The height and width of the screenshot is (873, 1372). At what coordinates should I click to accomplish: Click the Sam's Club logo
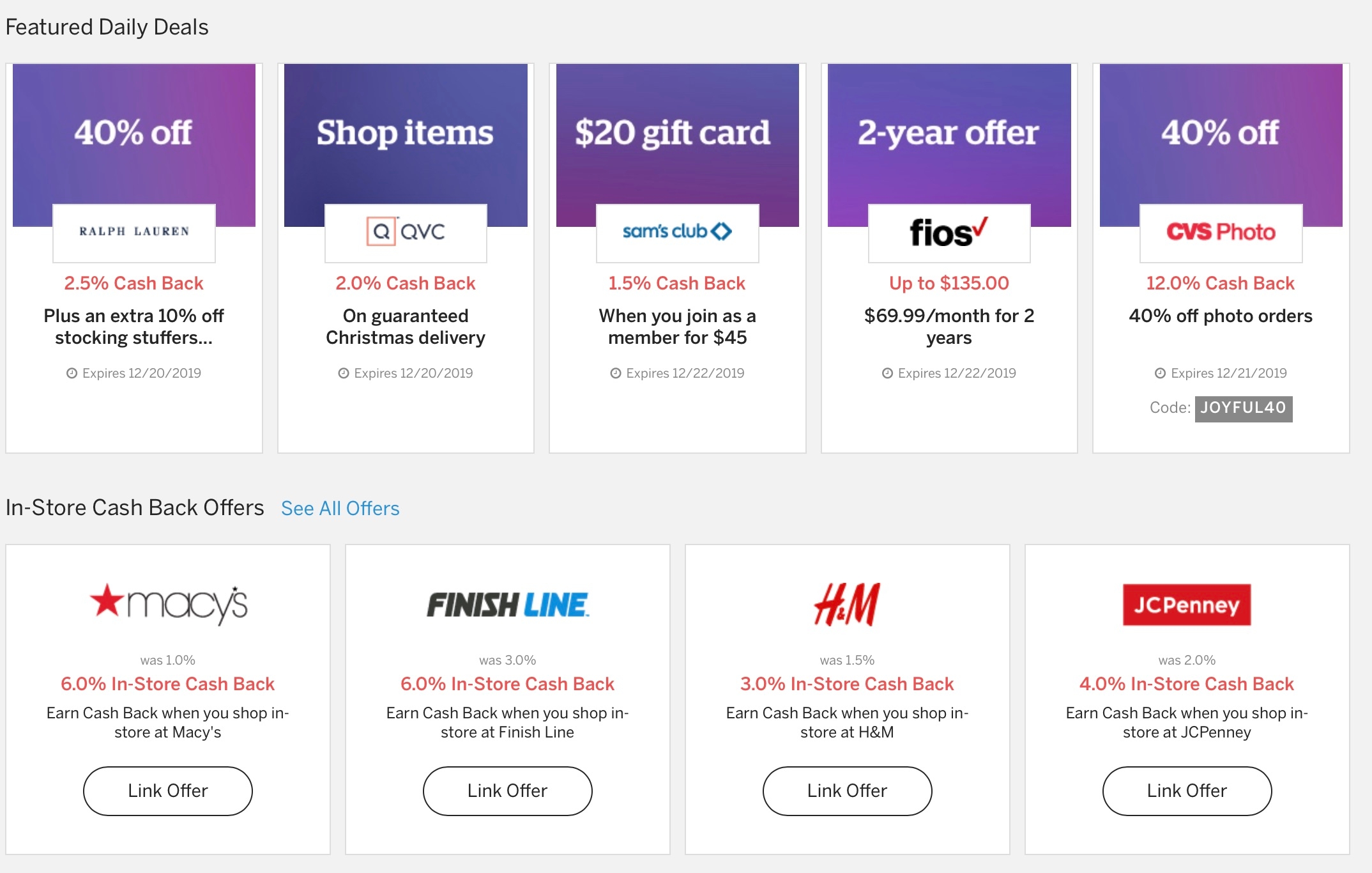(677, 233)
